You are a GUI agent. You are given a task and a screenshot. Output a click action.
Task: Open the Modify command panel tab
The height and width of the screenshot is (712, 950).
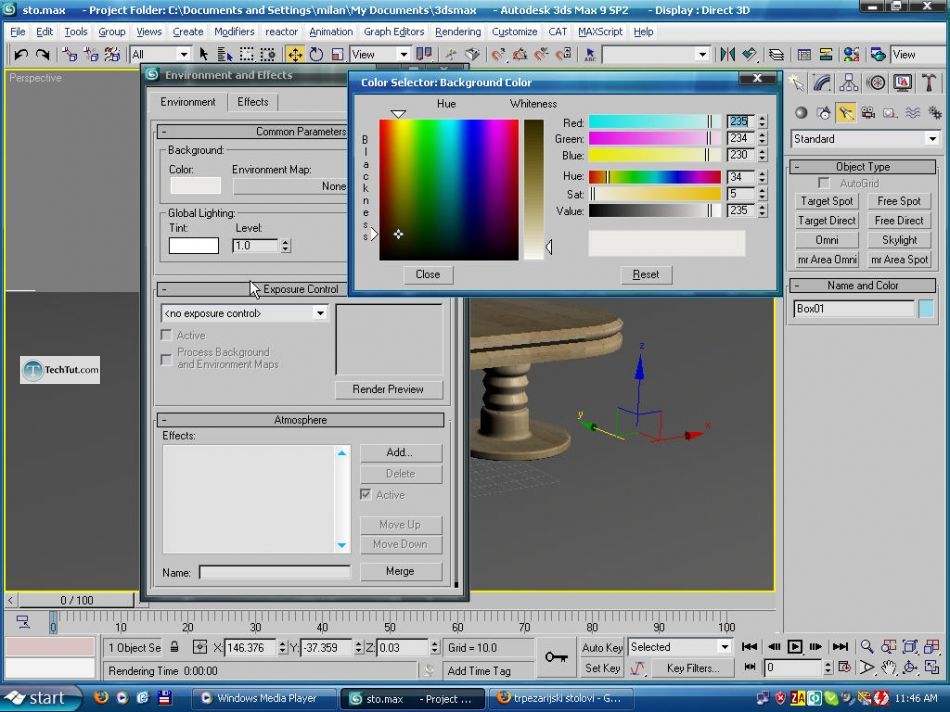(822, 83)
